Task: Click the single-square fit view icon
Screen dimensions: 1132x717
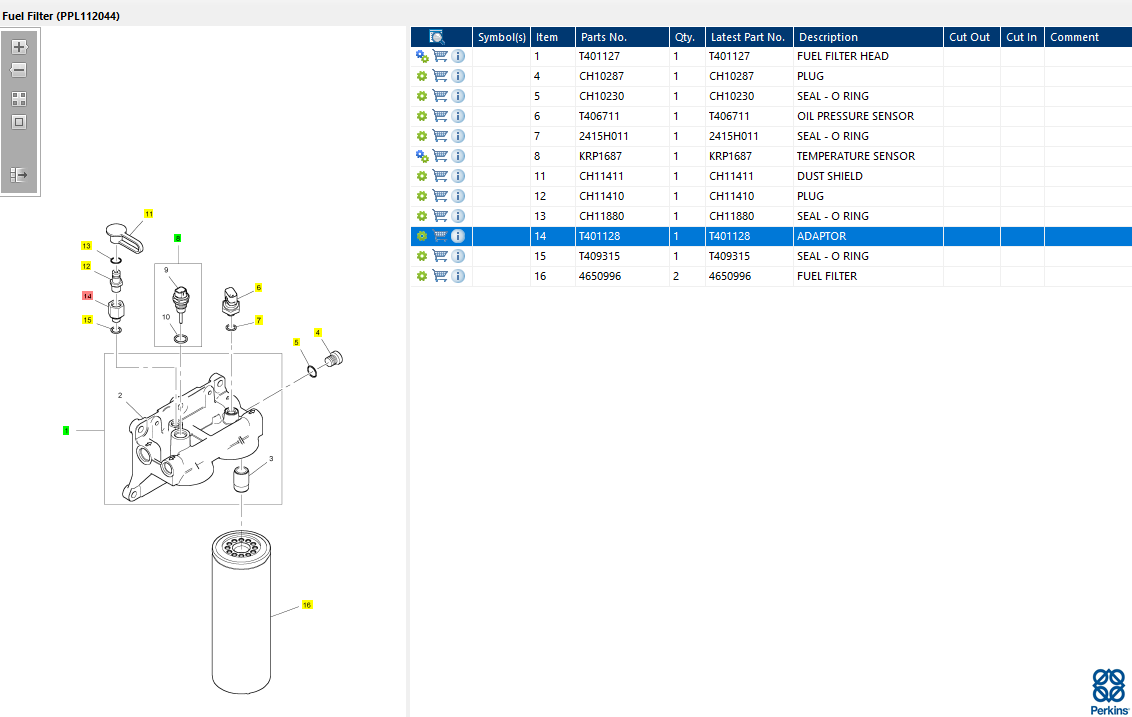Action: pos(19,122)
